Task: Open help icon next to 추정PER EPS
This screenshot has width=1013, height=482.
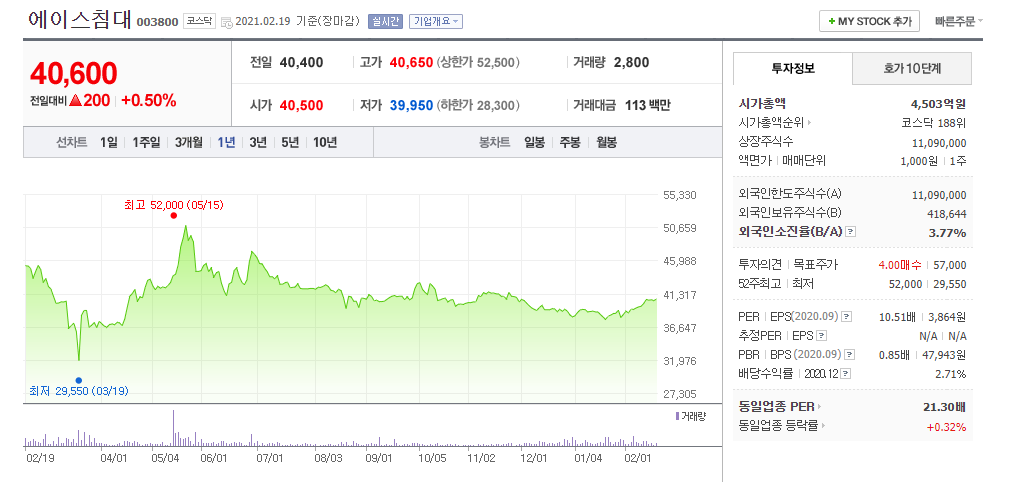Action: (x=821, y=336)
